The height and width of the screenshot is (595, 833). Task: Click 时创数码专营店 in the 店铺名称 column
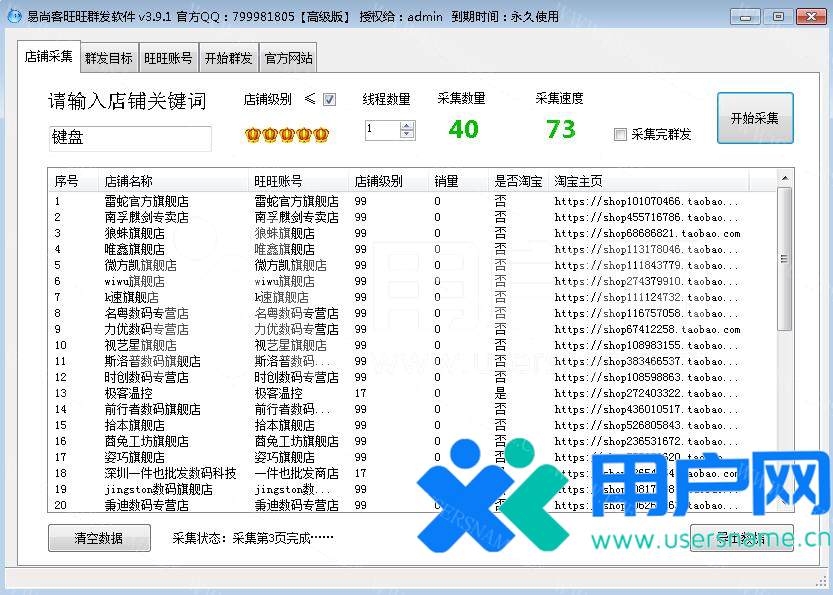pyautogui.click(x=146, y=377)
